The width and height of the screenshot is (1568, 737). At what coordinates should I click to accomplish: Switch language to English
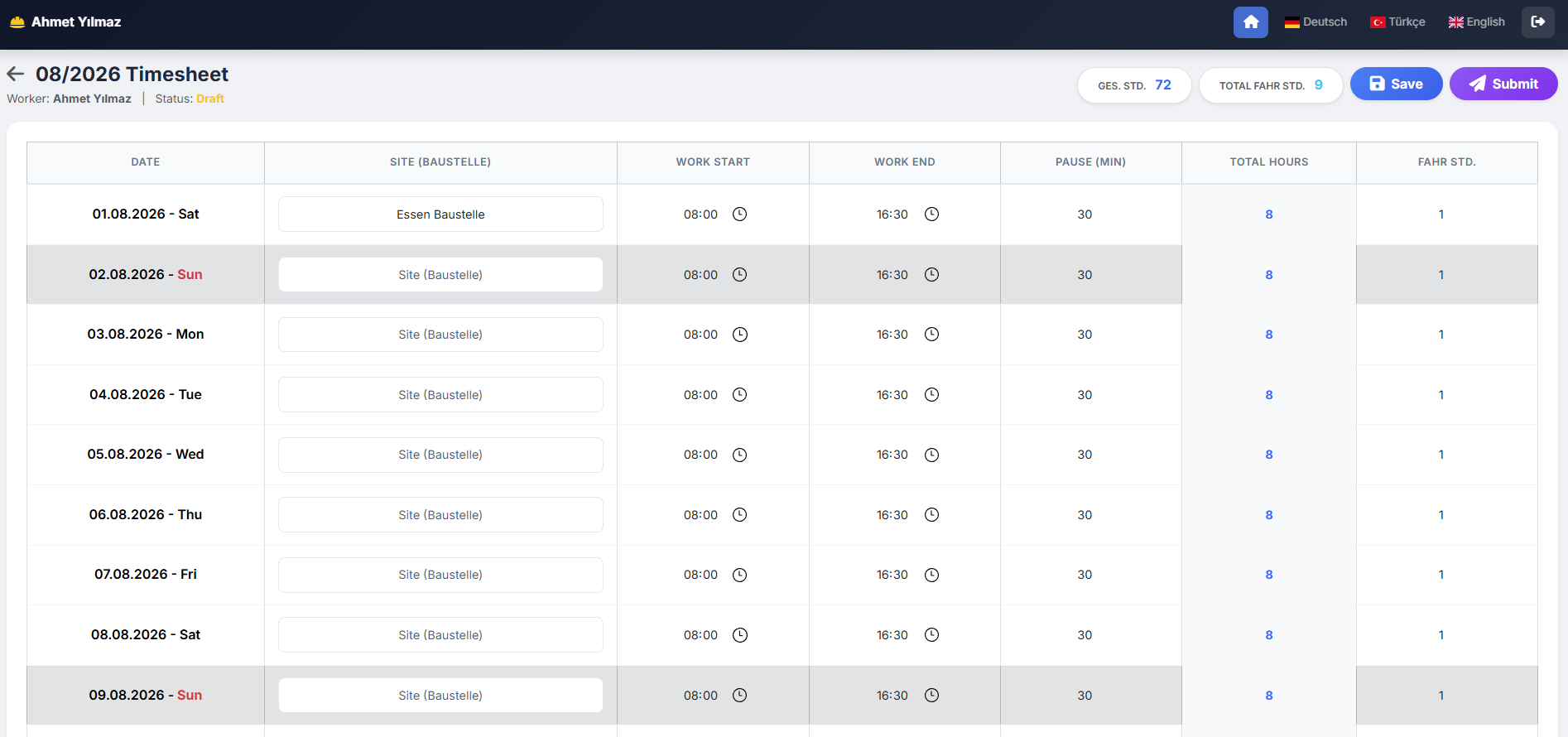pos(1477,22)
